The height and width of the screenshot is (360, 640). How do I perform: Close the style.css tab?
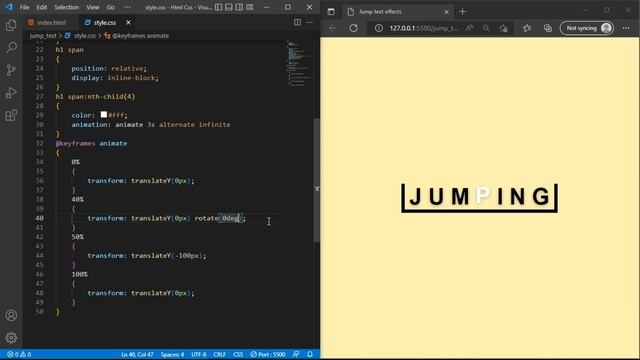coord(128,22)
